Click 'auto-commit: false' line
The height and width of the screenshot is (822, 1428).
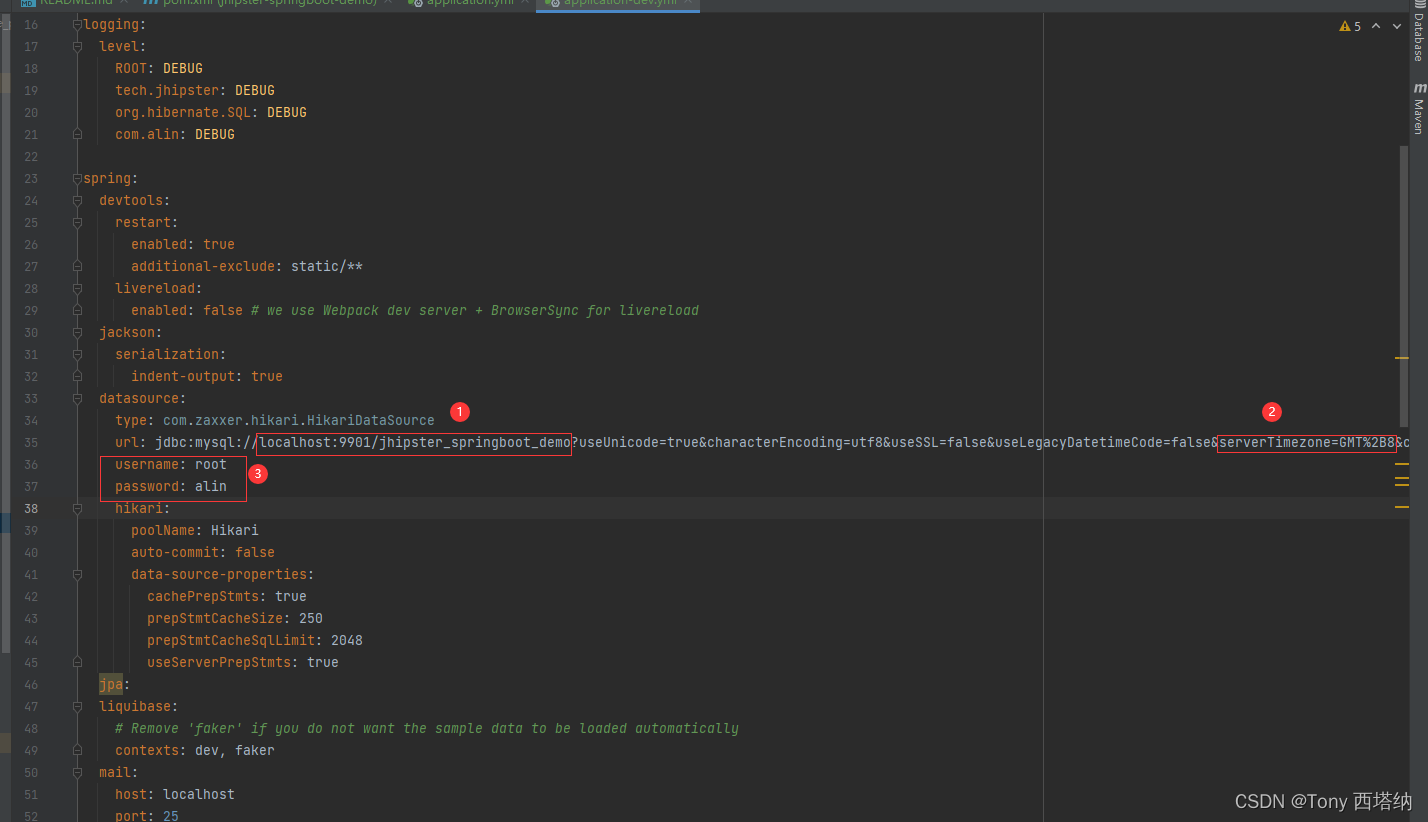tap(203, 553)
